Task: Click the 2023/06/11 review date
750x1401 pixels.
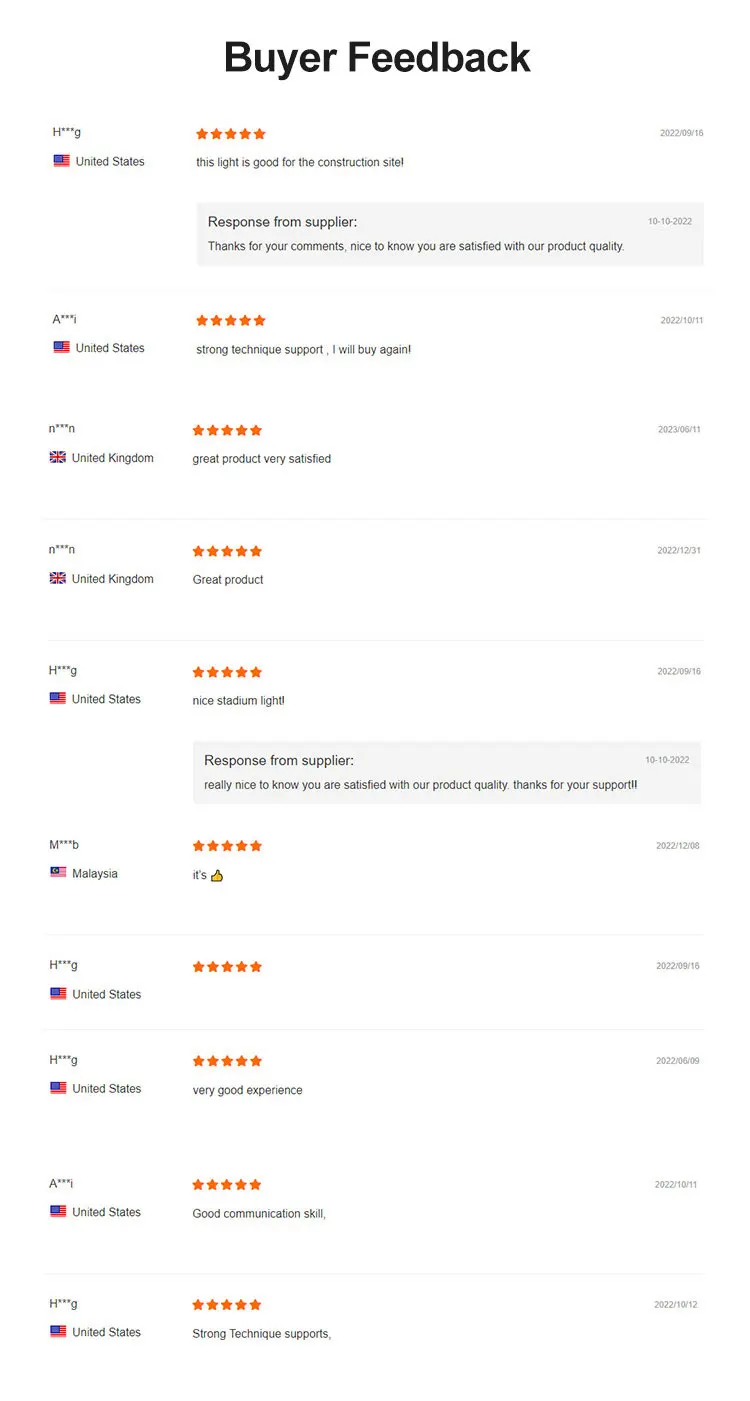Action: [x=679, y=430]
